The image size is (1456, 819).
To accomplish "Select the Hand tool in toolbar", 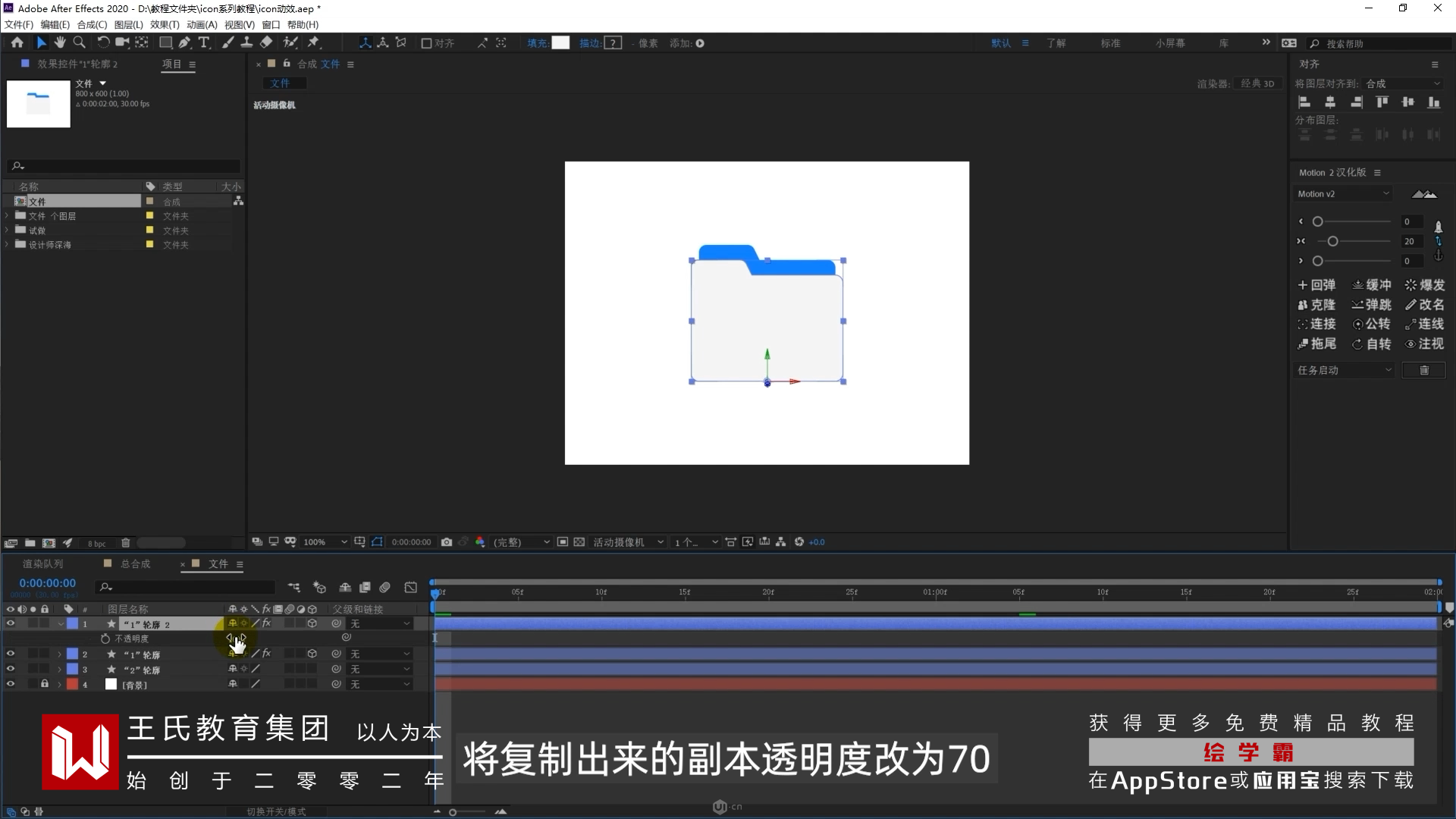I will coord(60,42).
